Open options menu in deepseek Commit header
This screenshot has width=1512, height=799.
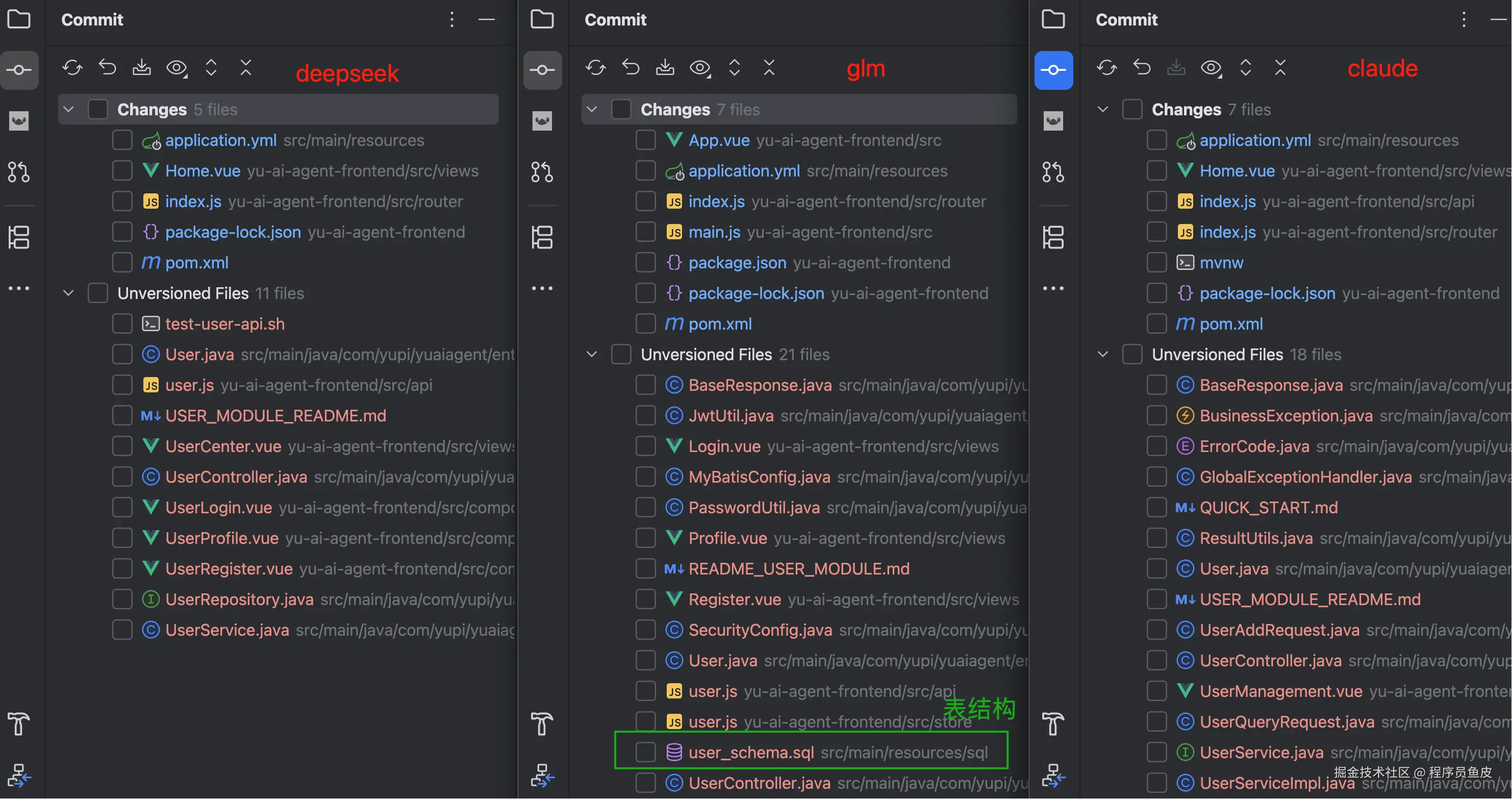coord(451,19)
